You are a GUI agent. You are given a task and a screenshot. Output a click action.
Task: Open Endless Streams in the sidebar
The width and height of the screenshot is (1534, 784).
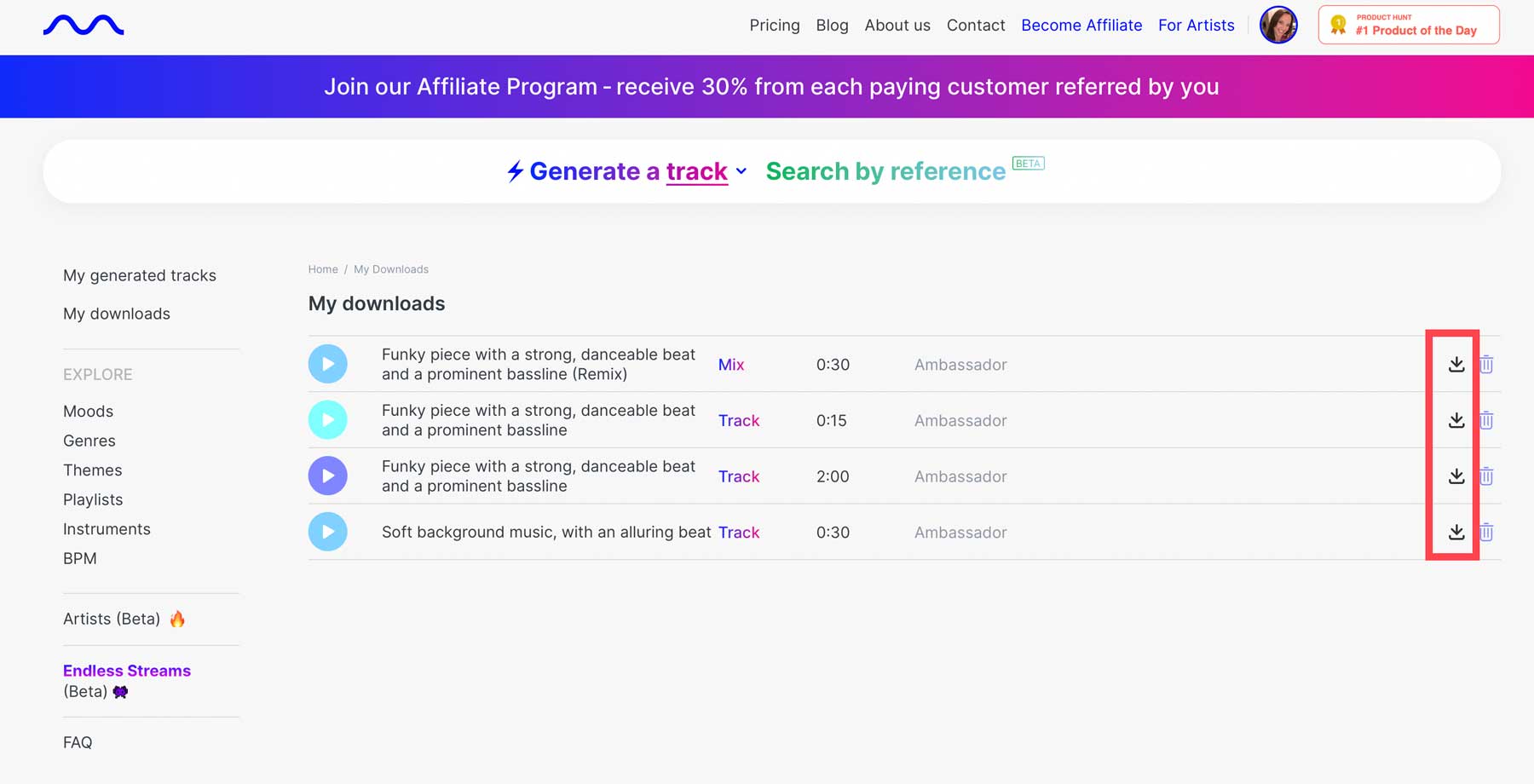pos(127,671)
